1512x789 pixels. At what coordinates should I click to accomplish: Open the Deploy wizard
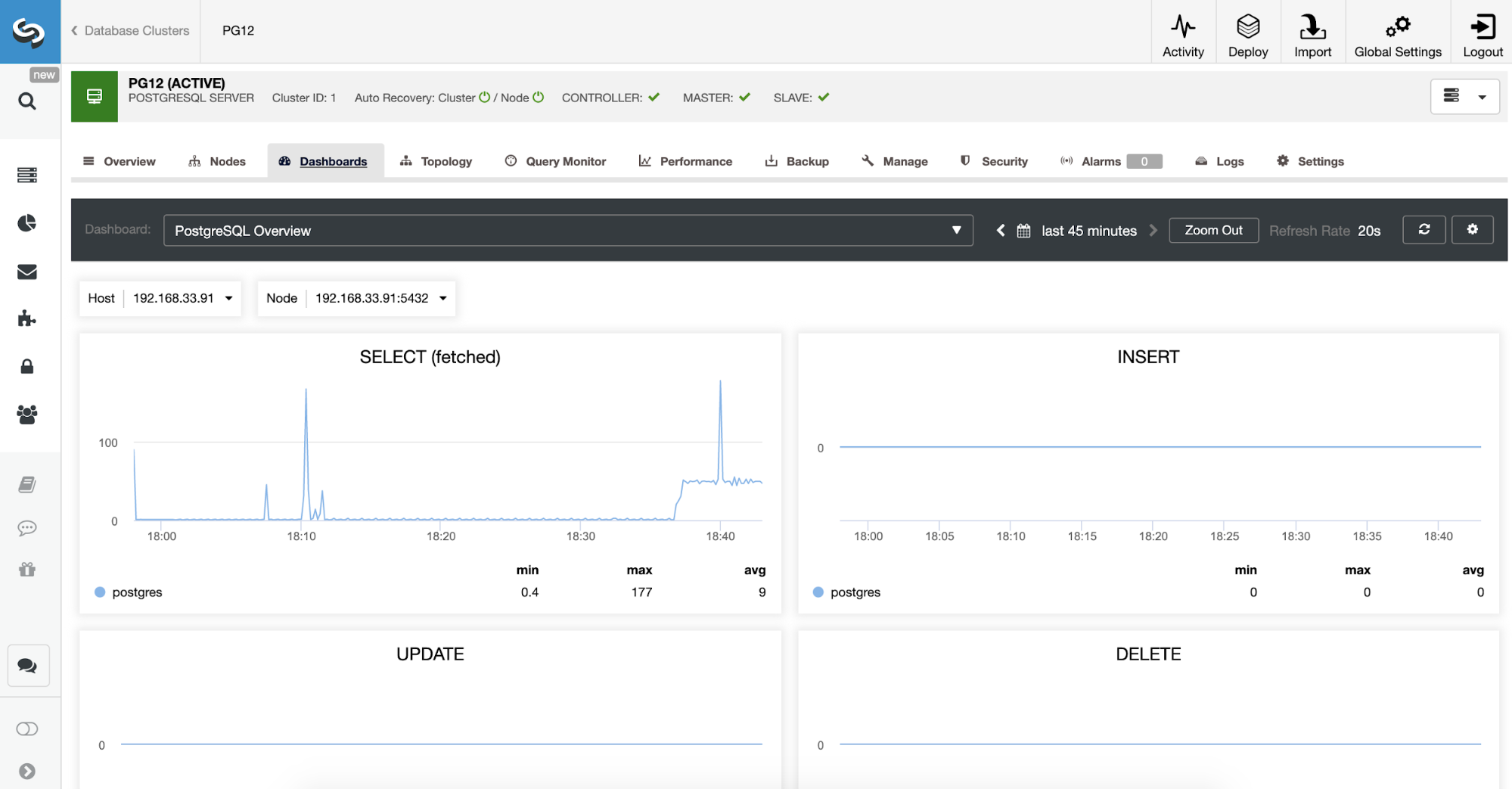click(1248, 36)
